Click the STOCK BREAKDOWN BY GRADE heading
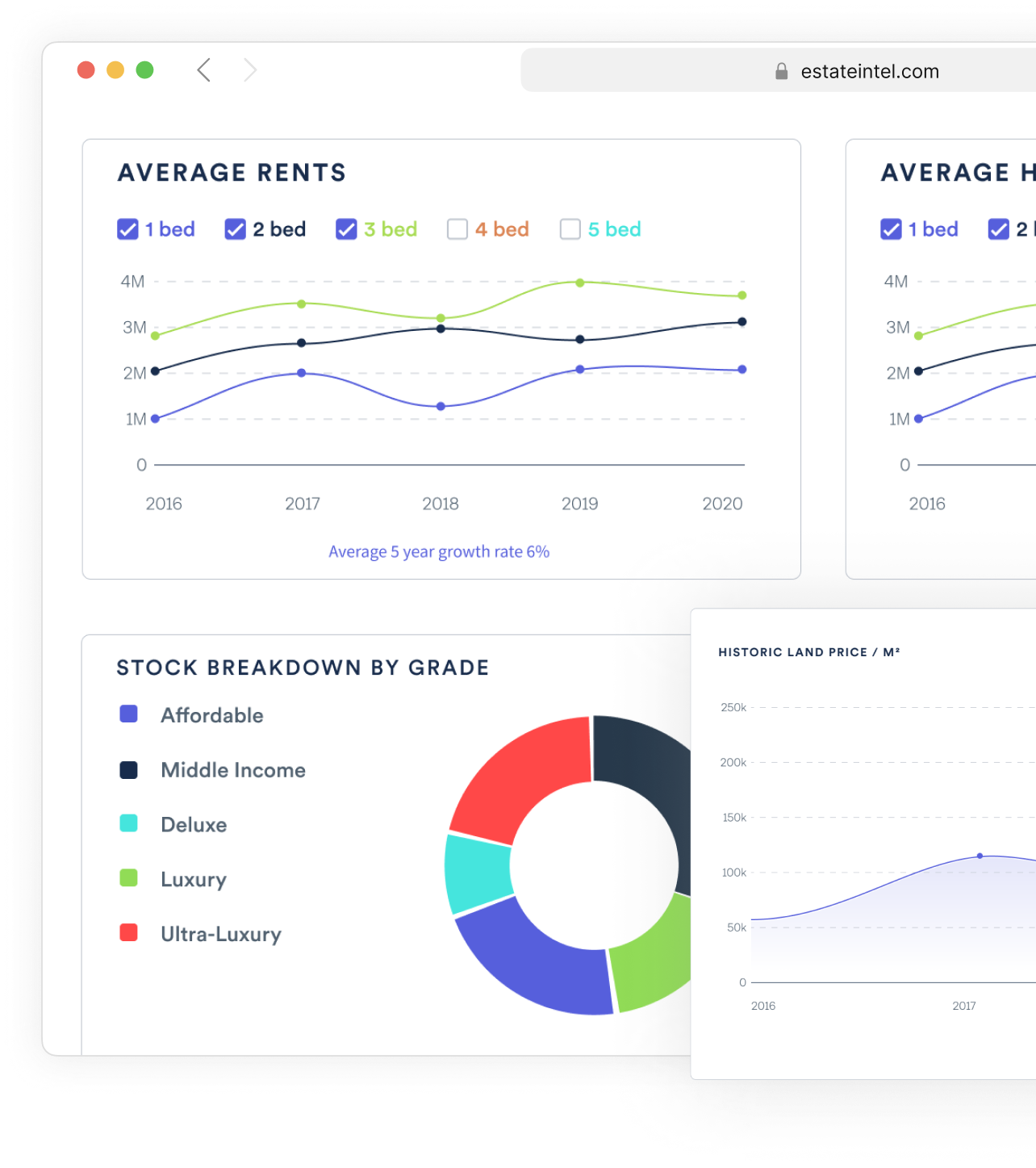The image size is (1036, 1168). 303,668
